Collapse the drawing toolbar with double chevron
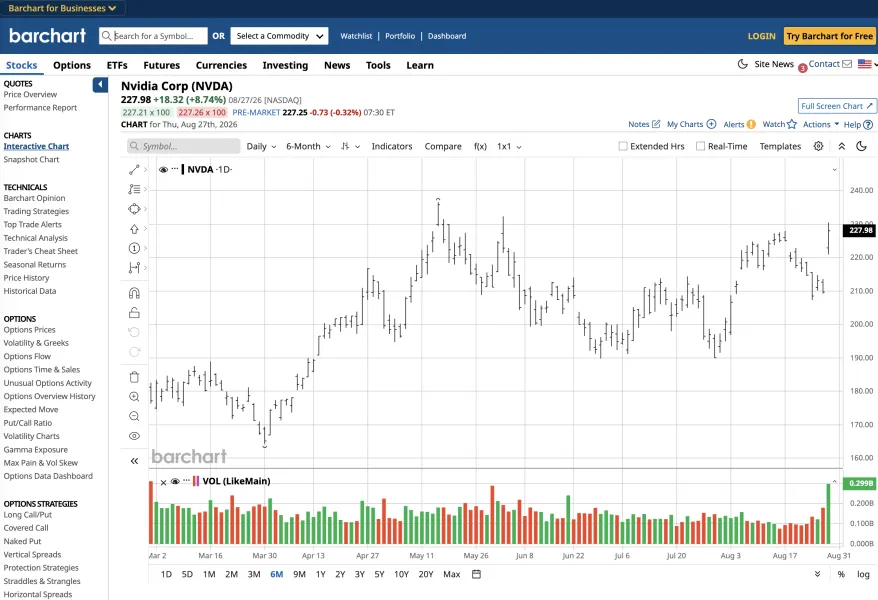Image resolution: width=878 pixels, height=600 pixels. (134, 461)
